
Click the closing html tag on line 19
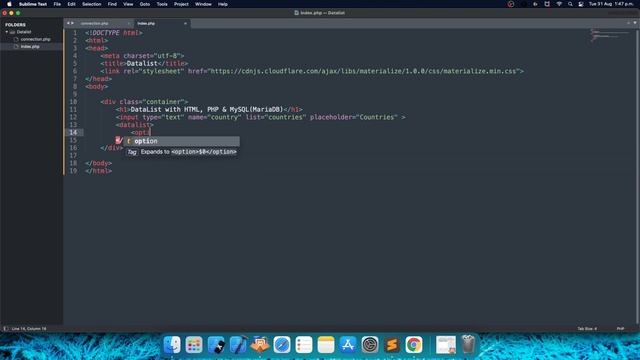[x=98, y=171]
